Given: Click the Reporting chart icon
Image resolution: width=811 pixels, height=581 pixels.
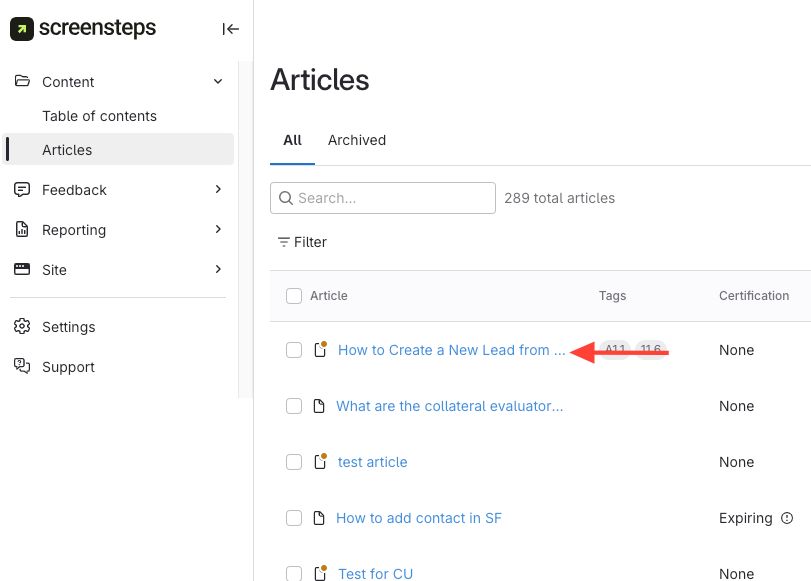Looking at the screenshot, I should [22, 230].
